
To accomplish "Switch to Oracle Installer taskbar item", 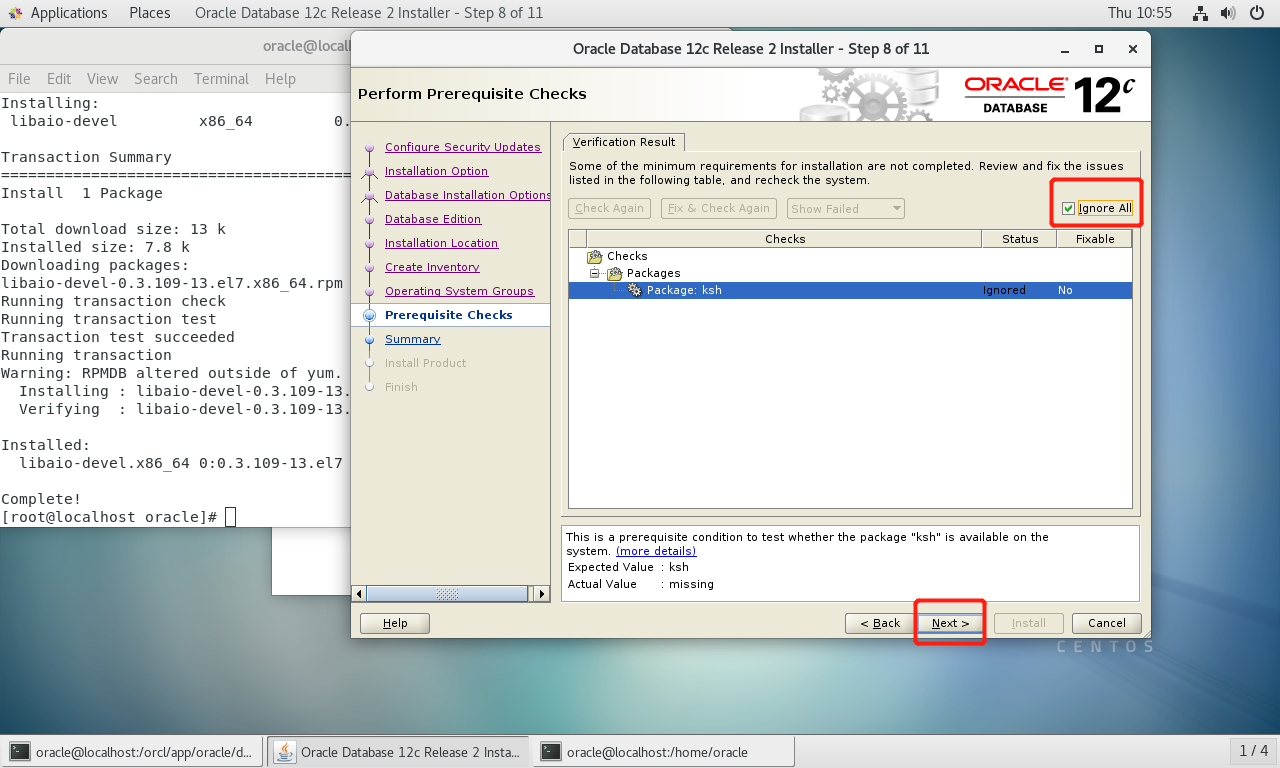I will [x=399, y=752].
